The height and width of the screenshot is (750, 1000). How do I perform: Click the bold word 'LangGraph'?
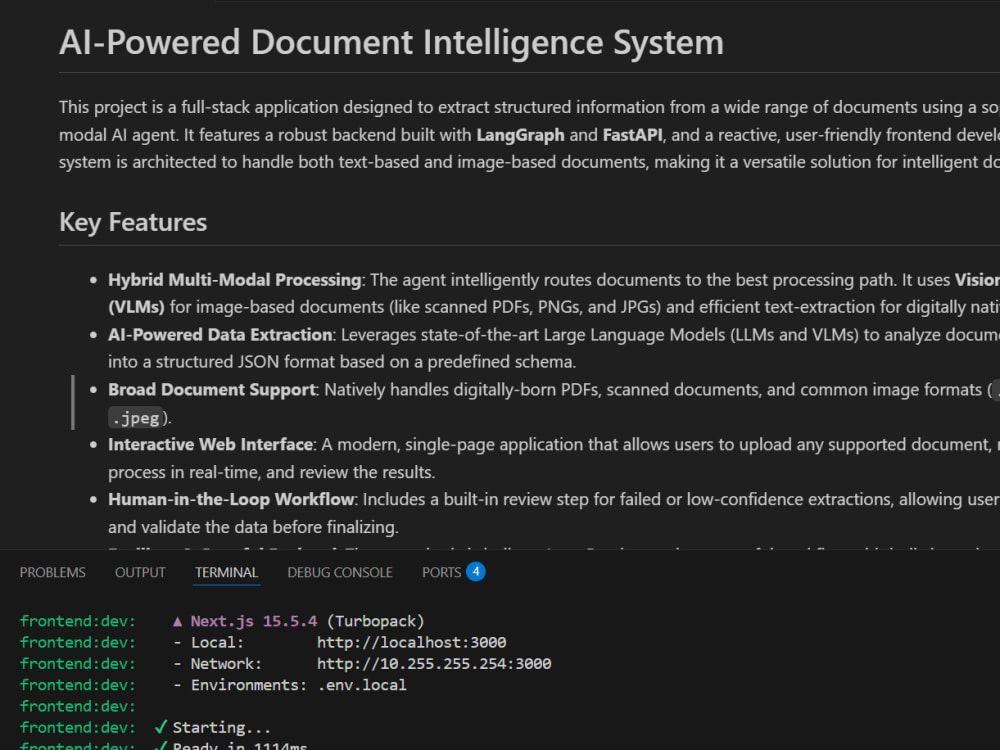click(520, 135)
